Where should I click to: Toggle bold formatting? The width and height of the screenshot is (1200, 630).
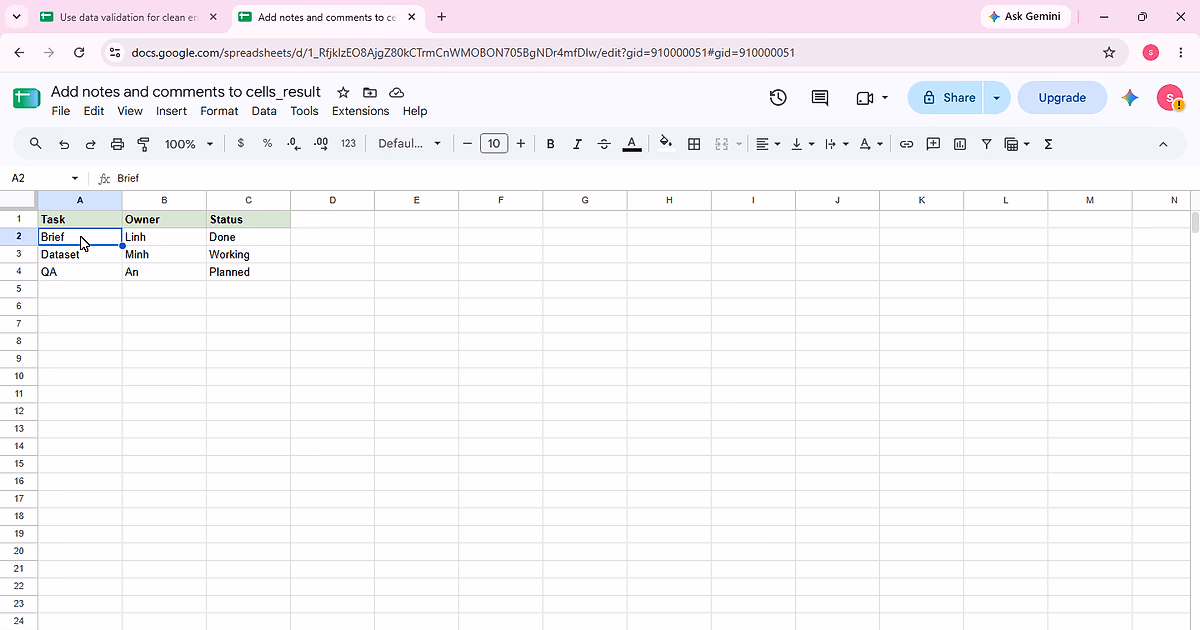(x=550, y=144)
